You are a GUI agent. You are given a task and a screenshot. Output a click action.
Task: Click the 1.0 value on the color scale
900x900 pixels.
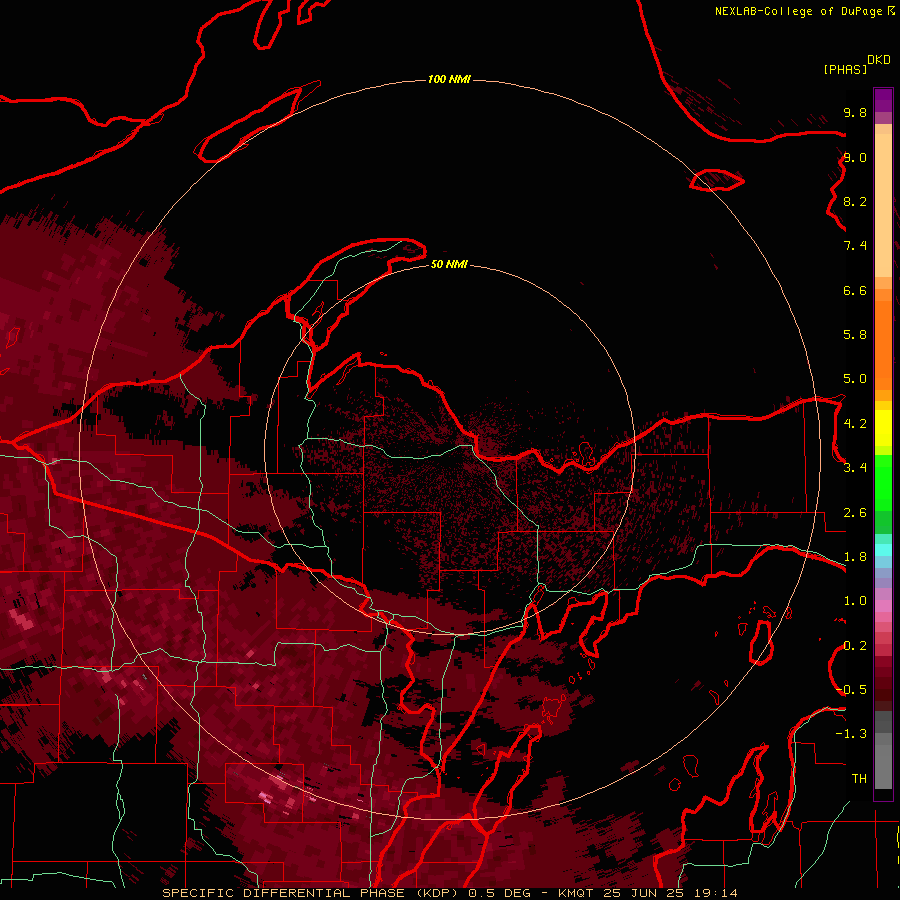point(855,601)
